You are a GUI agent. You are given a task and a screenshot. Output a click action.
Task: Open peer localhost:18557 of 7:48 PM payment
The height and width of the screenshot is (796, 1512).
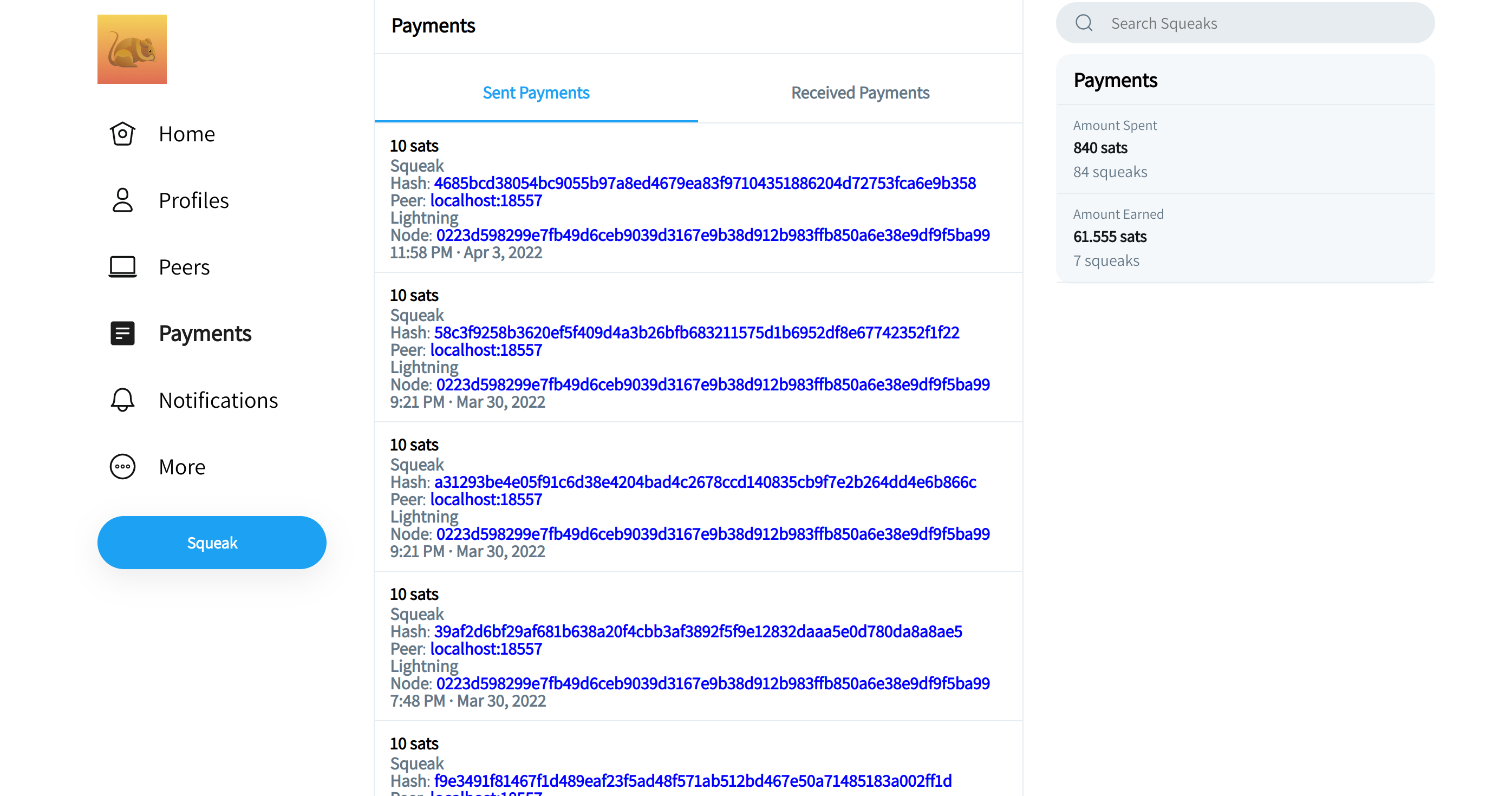486,649
